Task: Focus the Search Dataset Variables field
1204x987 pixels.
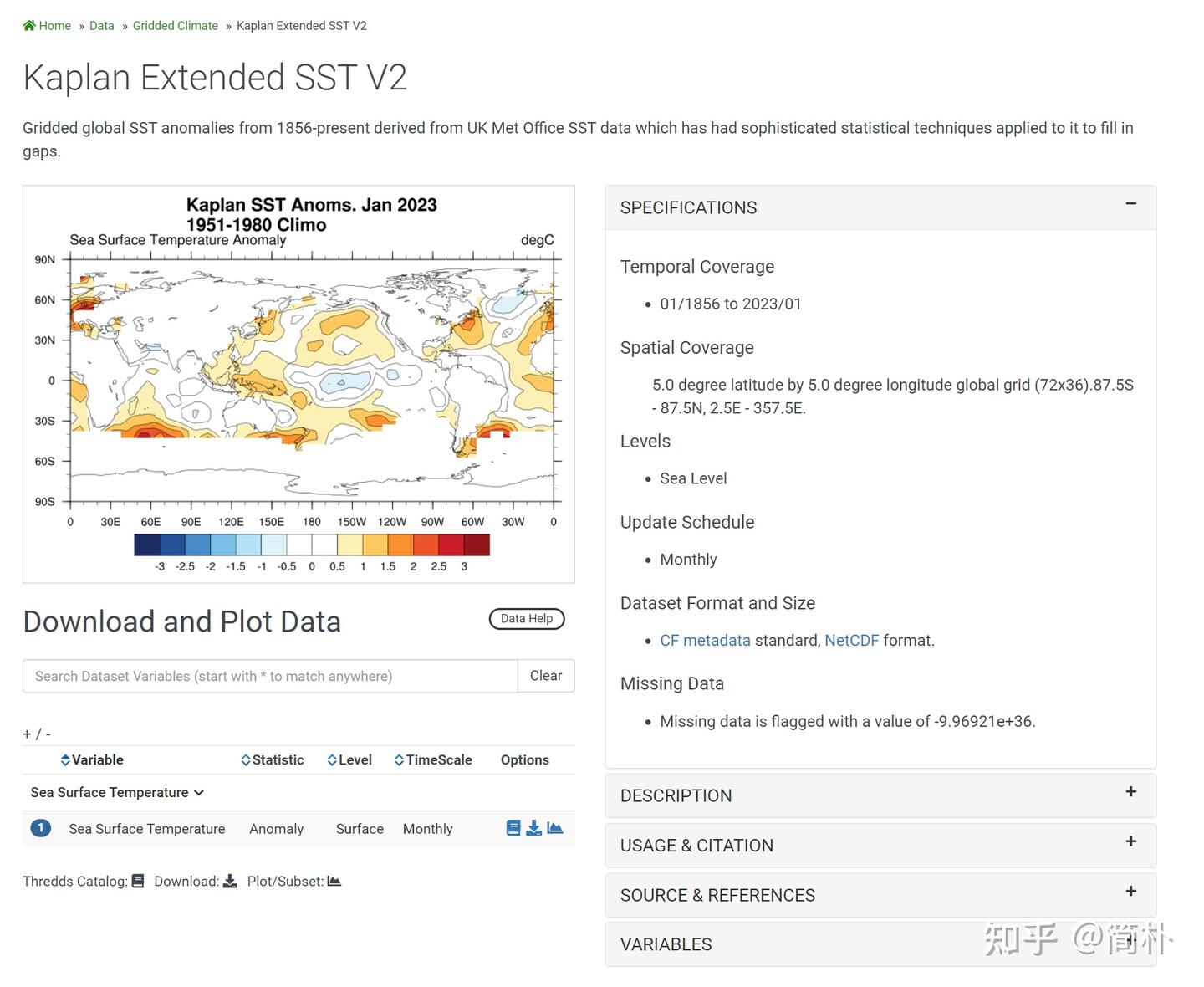Action: pos(270,676)
